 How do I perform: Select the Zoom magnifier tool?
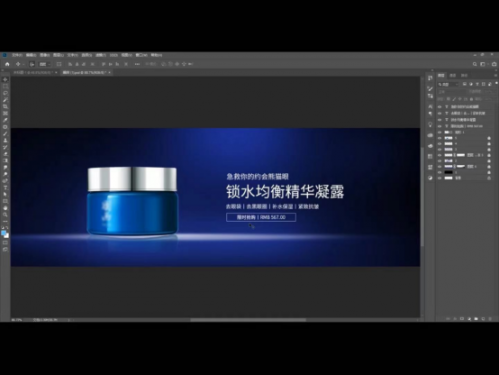tap(5, 215)
